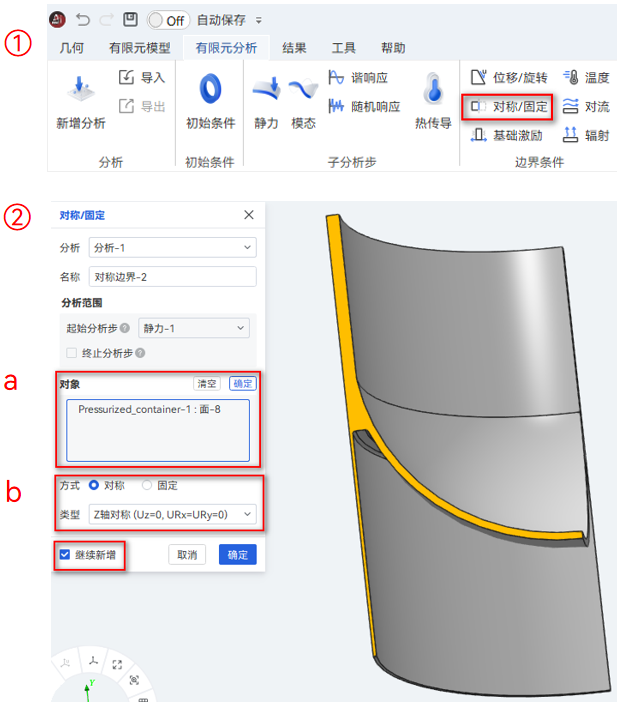Switch to the 有限元分析 tab
Image resolution: width=617 pixels, height=702 pixels.
point(226,48)
